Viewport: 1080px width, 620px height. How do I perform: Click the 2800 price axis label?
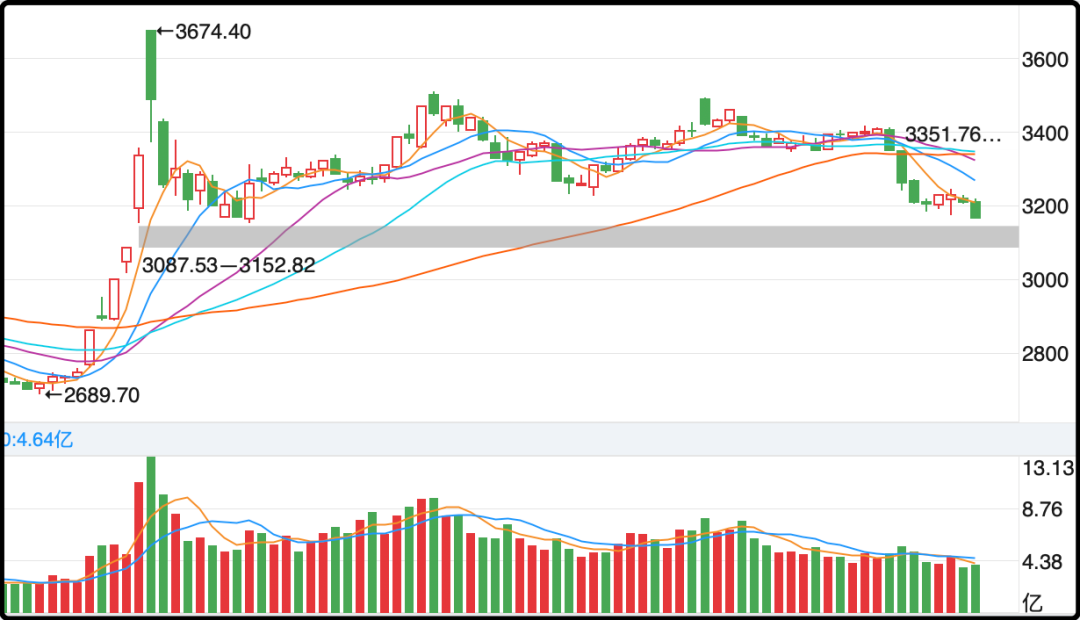(x=1047, y=354)
